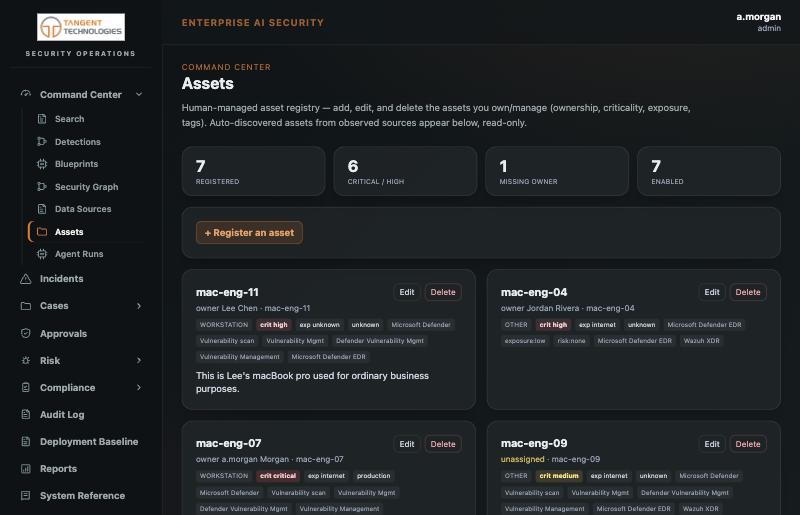This screenshot has height=515, width=800.
Task: Click the Tangent Technologies logo
Action: coord(81,27)
